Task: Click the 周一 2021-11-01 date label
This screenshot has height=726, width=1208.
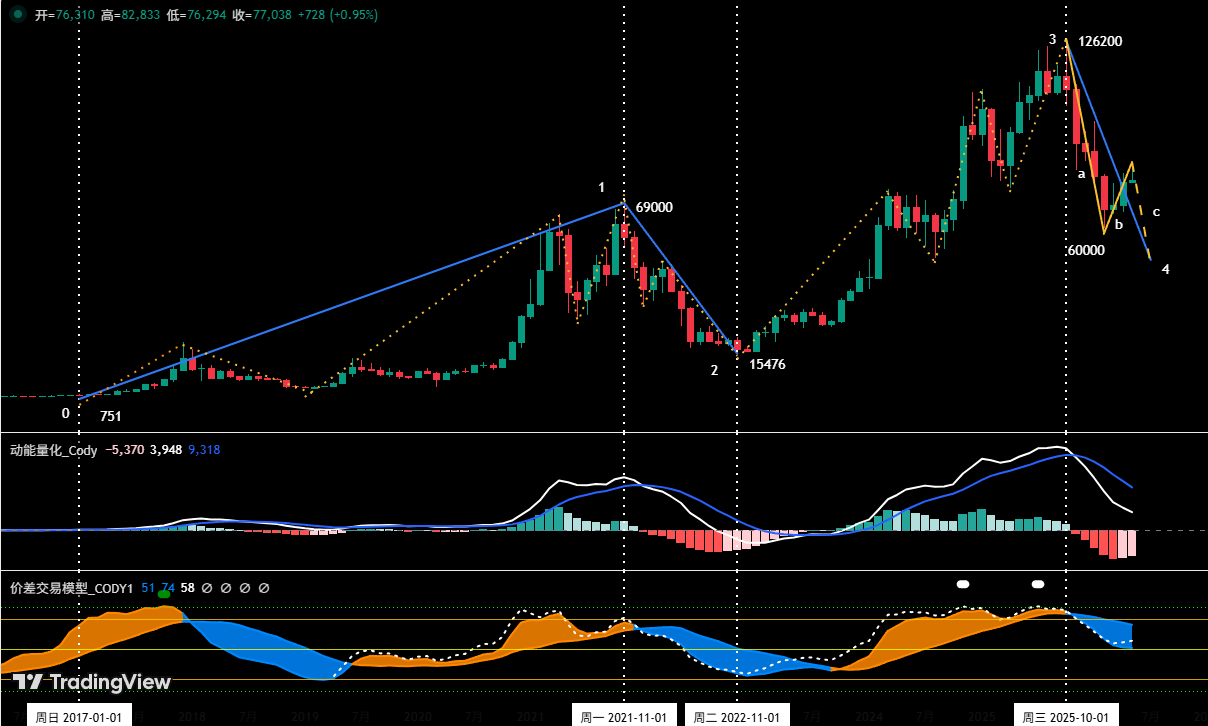Action: [x=624, y=716]
